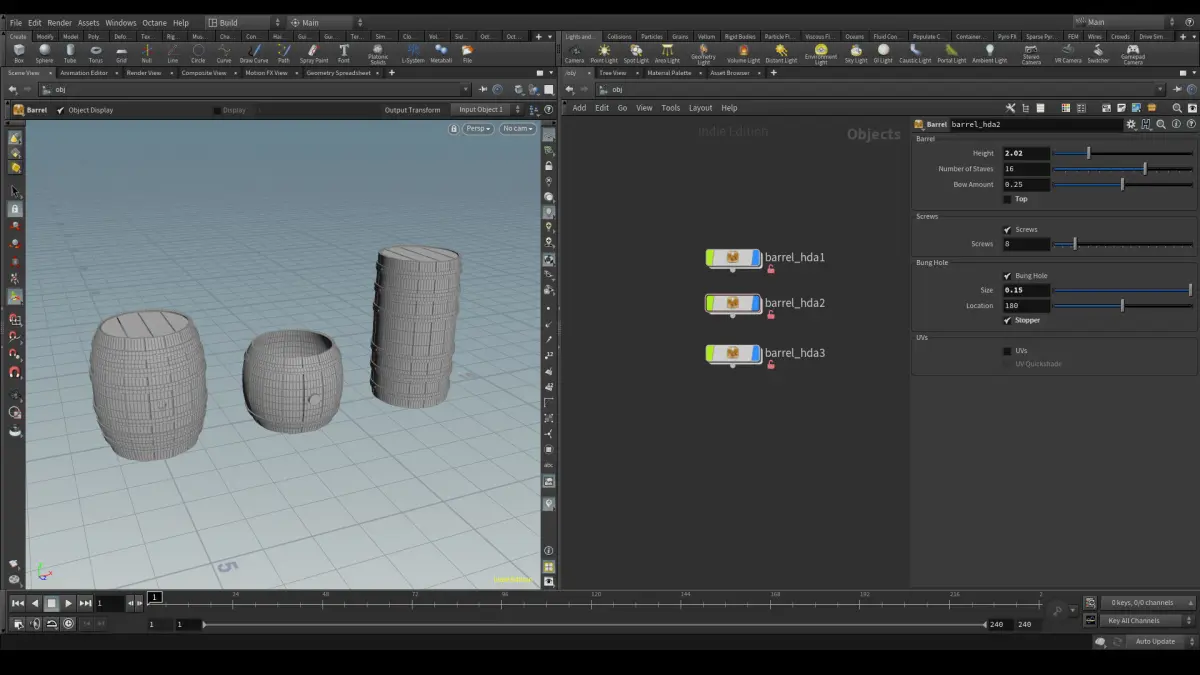Open the Layout menu in network editor
Viewport: 1200px width, 675px height.
coord(700,108)
